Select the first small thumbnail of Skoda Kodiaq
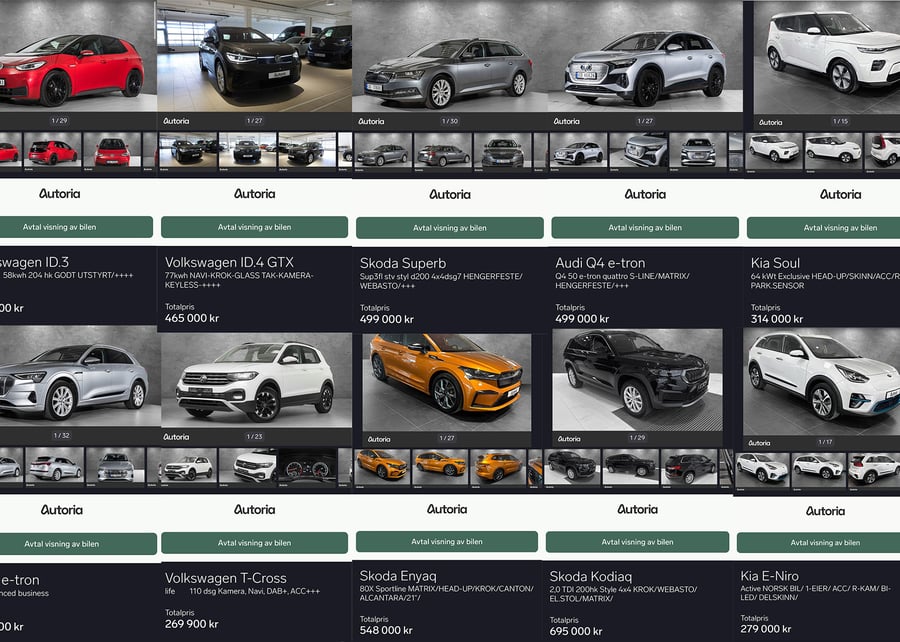 tap(572, 468)
